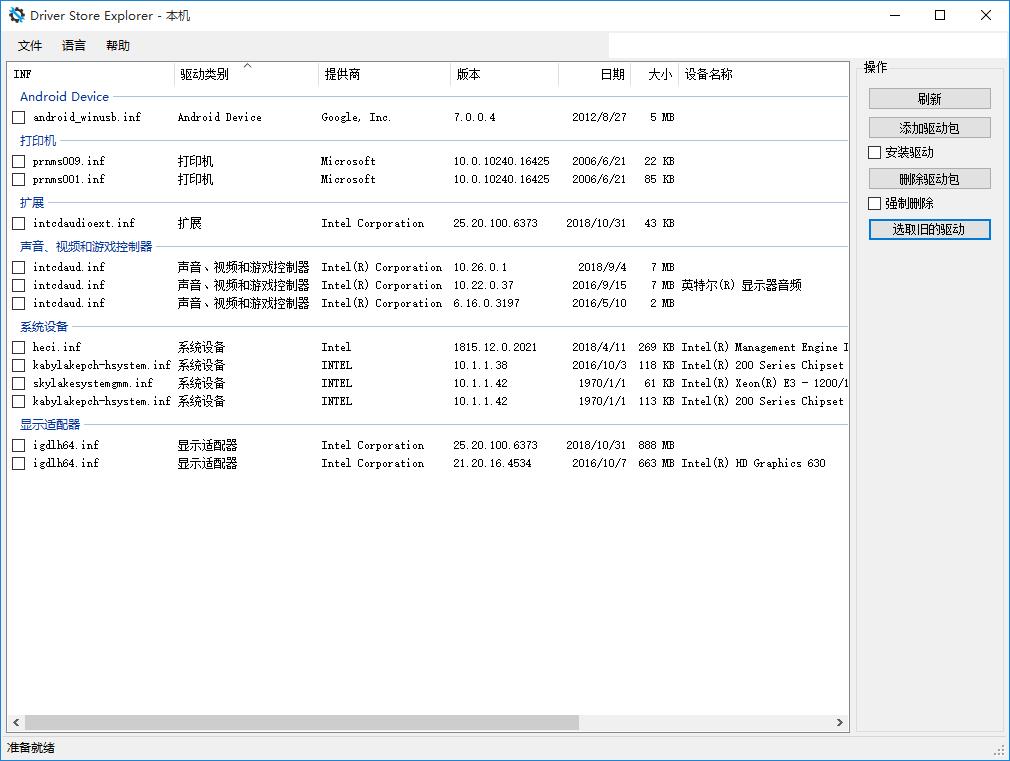The image size is (1010, 761).
Task: Click the 声音、视频和游戏控制器 group header
Action: click(86, 247)
